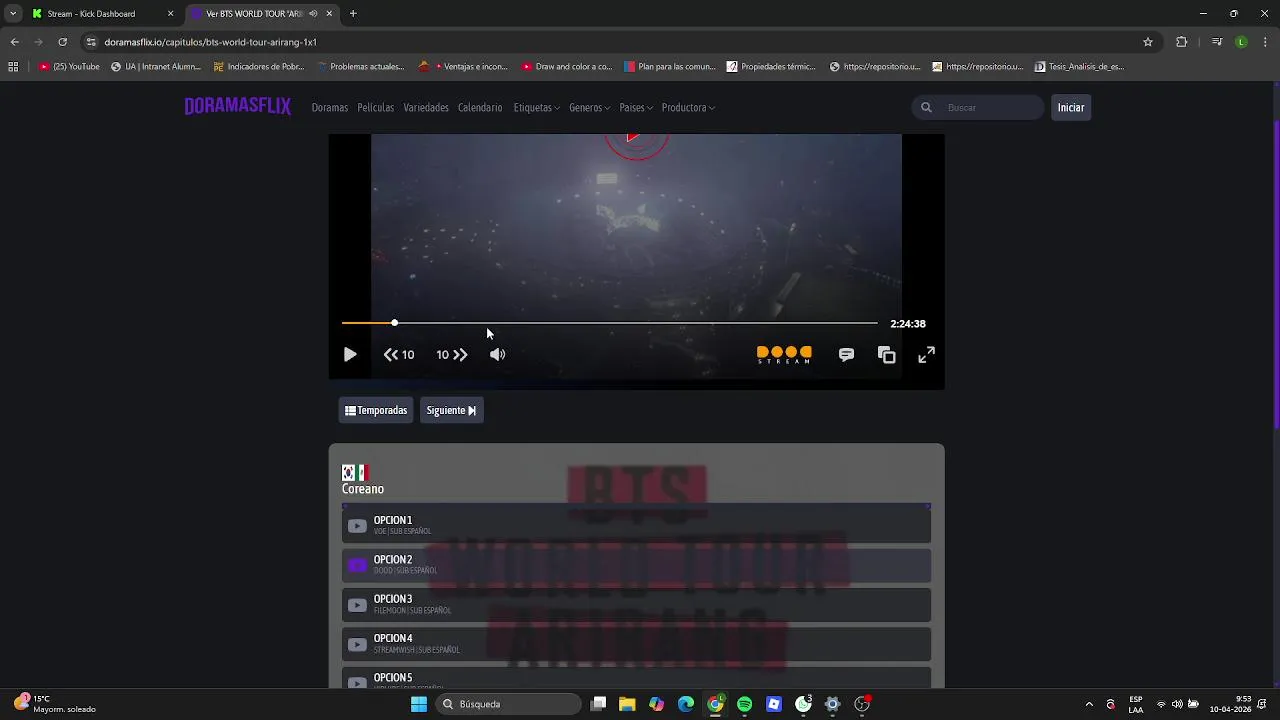Open the UA | Intranet Alumn... bookmark
Viewport: 1280px width, 720px height.
156,67
